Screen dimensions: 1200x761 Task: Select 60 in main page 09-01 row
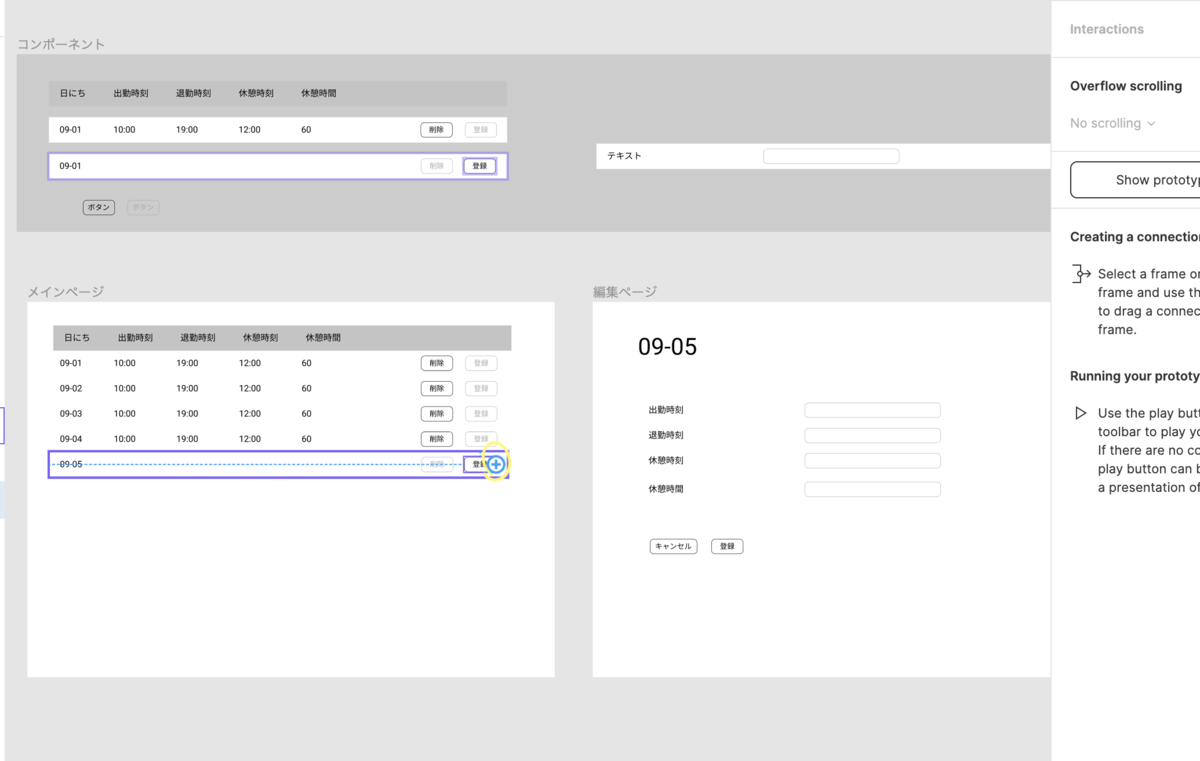tap(307, 364)
